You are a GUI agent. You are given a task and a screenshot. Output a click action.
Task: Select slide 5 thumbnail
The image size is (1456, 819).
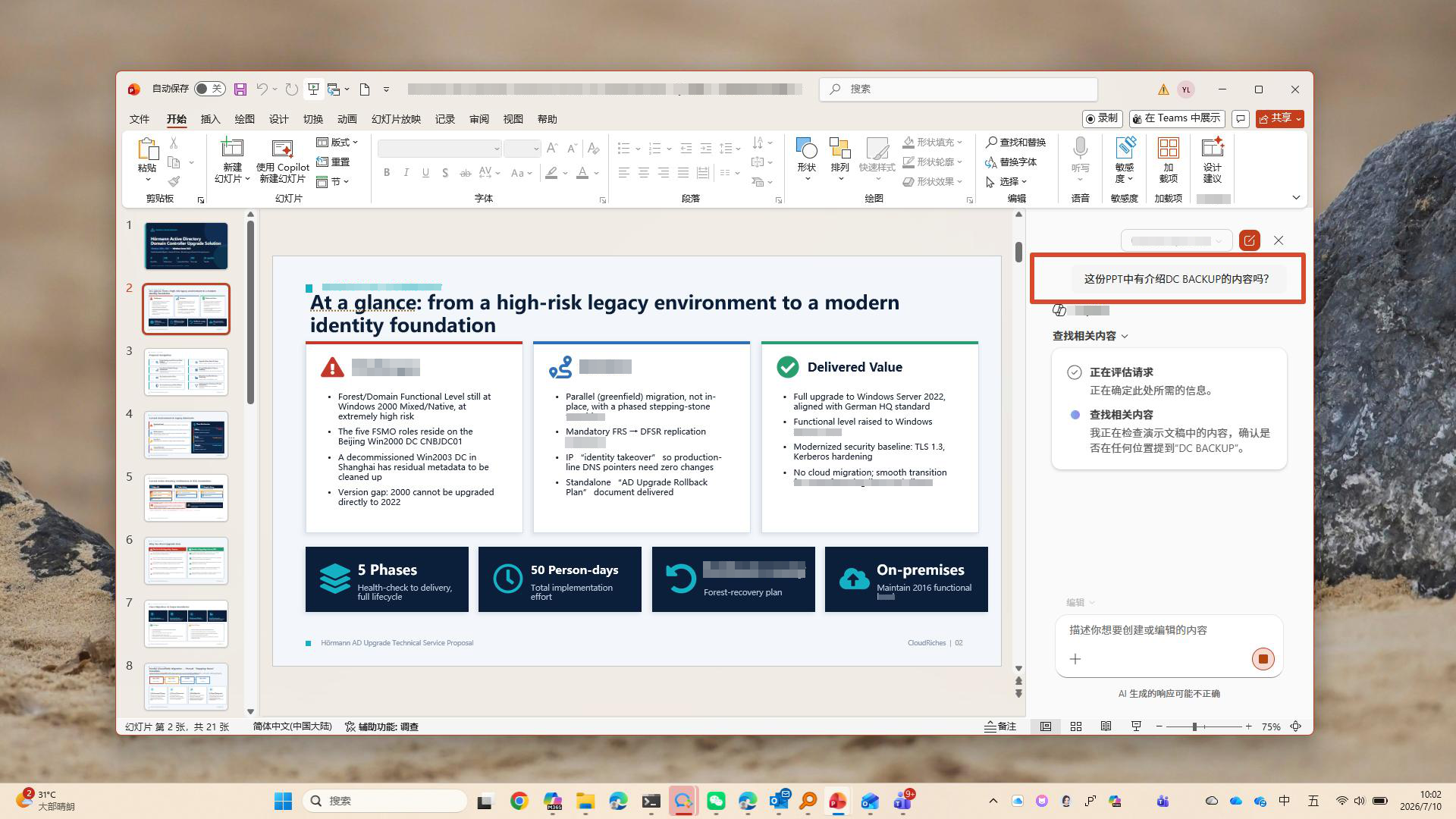pos(186,497)
